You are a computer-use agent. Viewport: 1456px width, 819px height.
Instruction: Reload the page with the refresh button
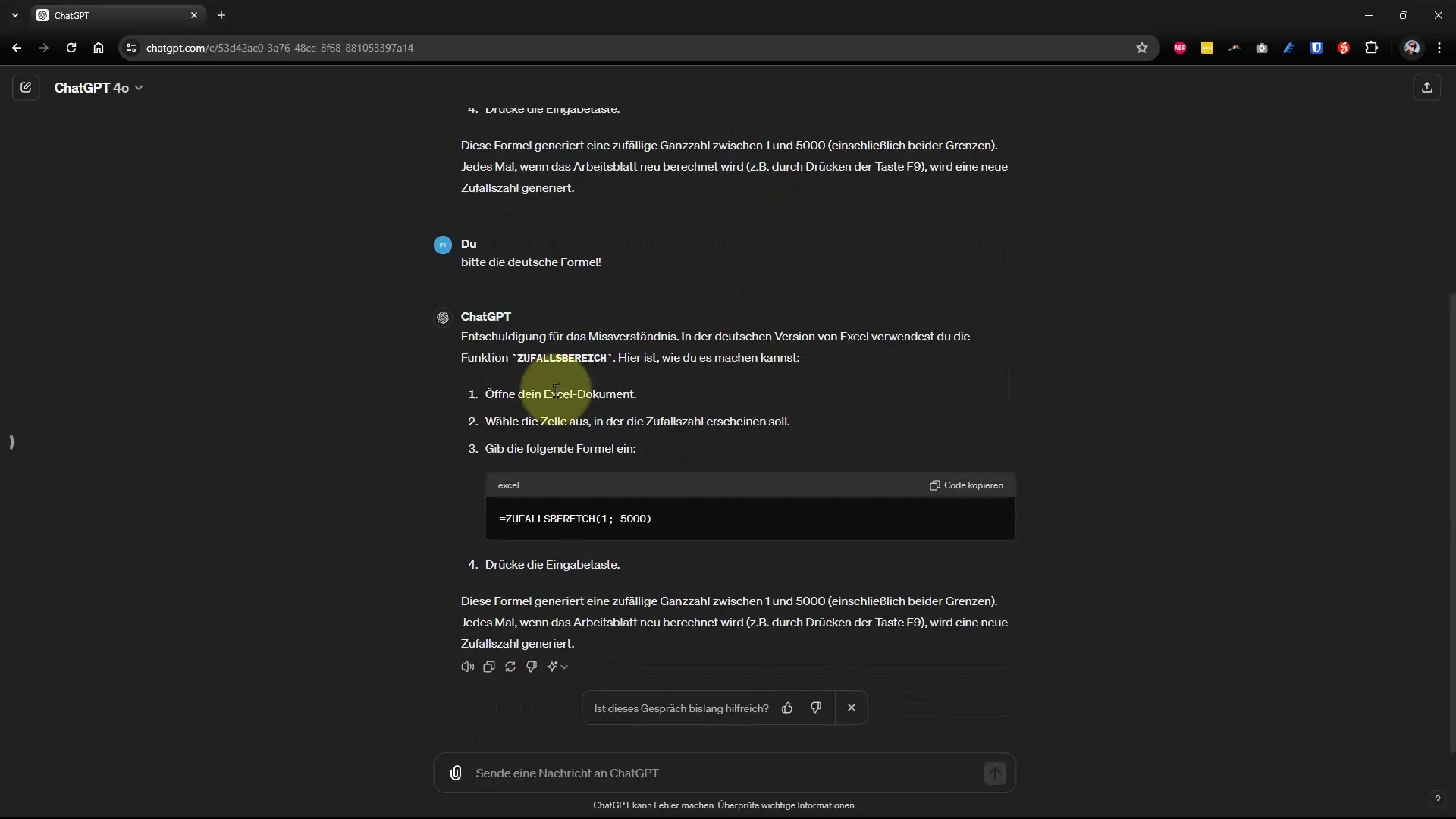point(71,48)
